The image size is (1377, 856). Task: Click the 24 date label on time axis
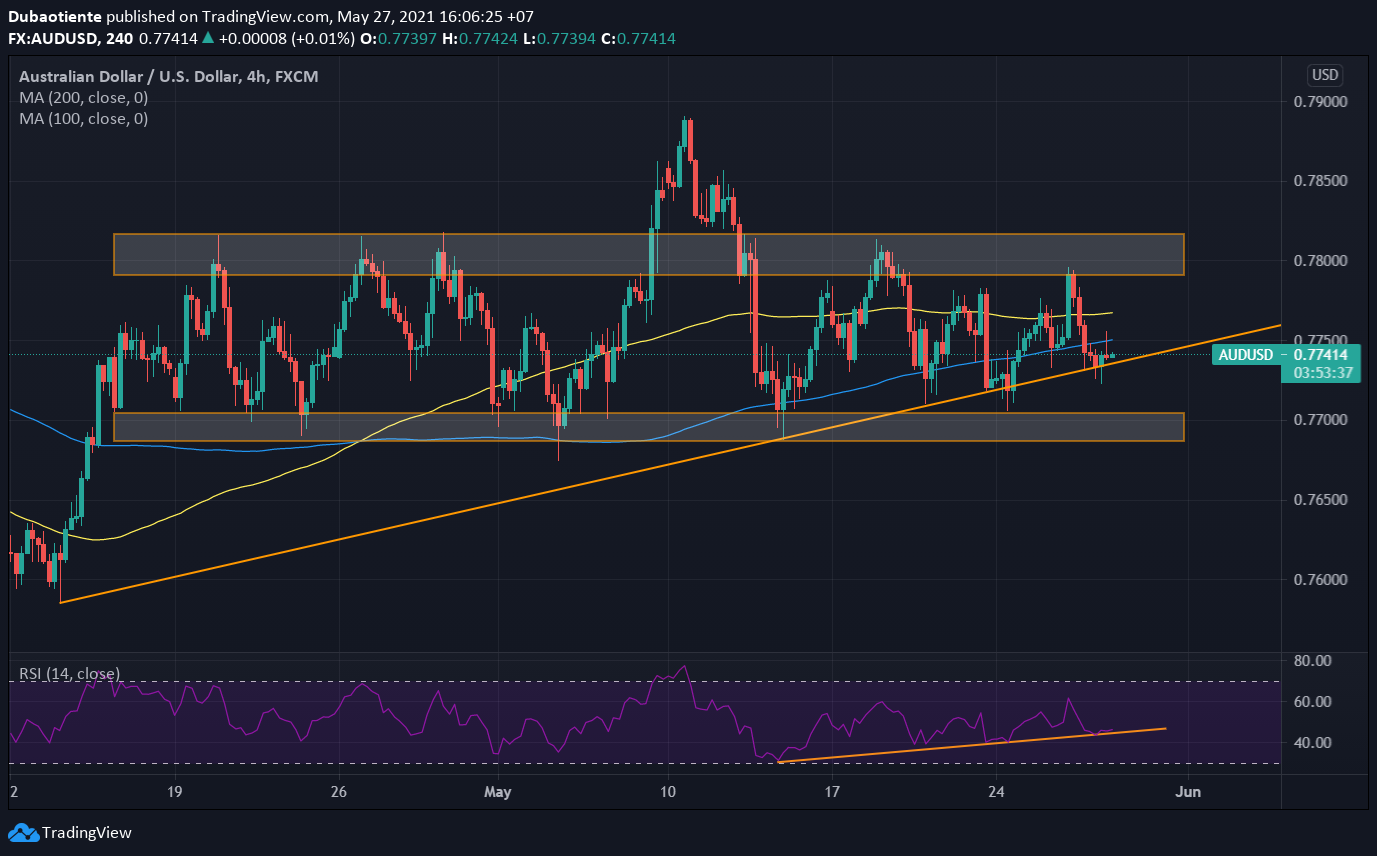996,792
